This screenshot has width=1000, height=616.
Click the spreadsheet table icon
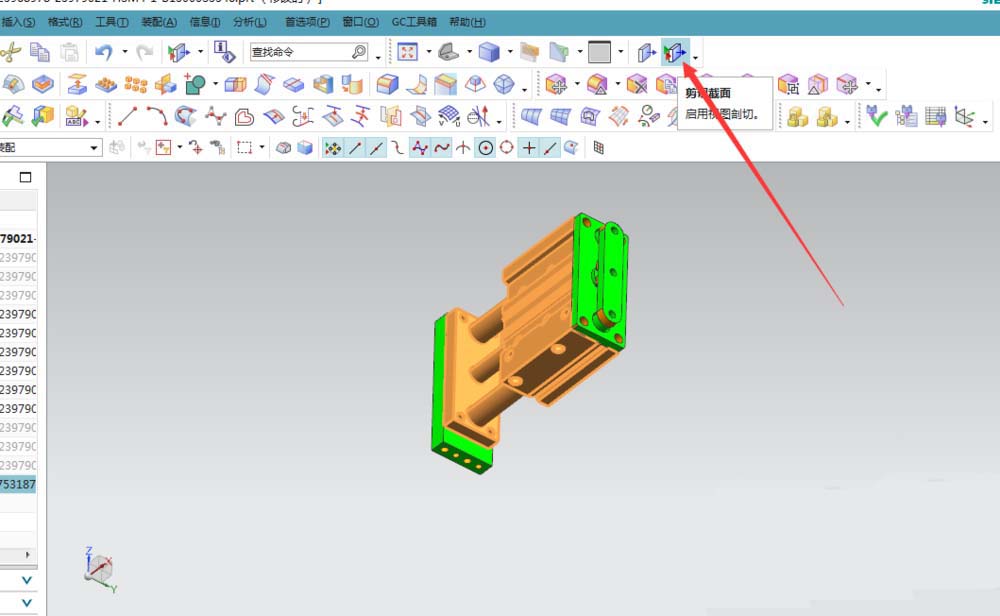[x=936, y=117]
